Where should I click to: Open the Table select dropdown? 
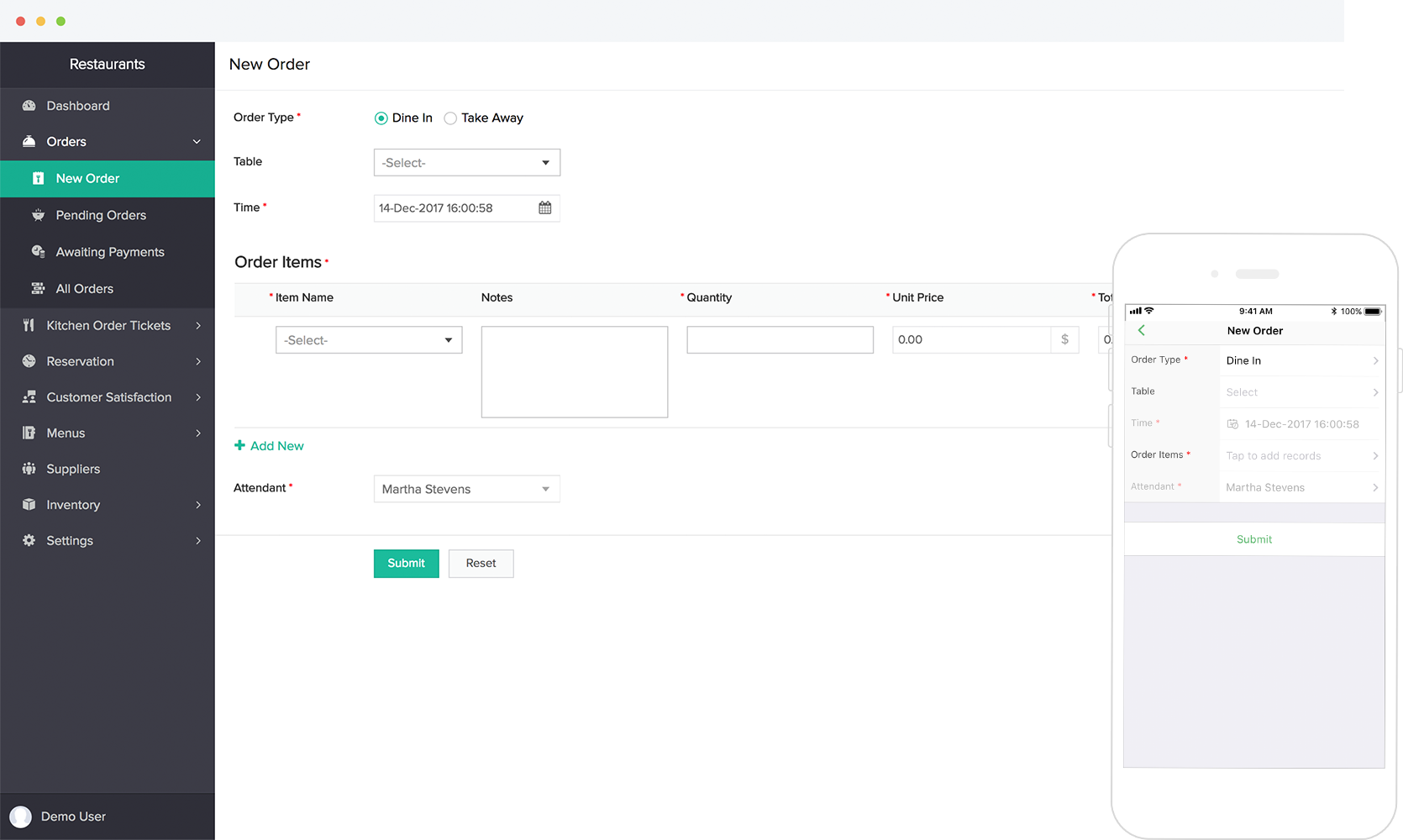467,162
